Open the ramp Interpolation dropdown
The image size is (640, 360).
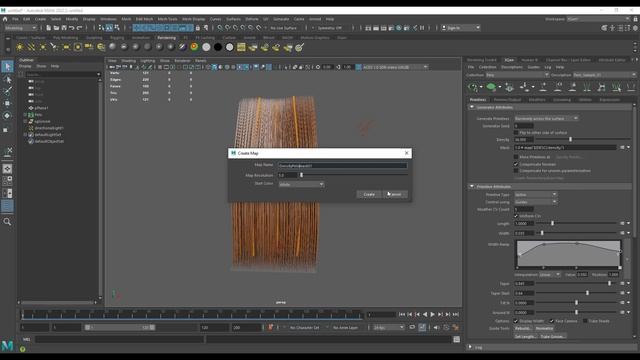550,275
